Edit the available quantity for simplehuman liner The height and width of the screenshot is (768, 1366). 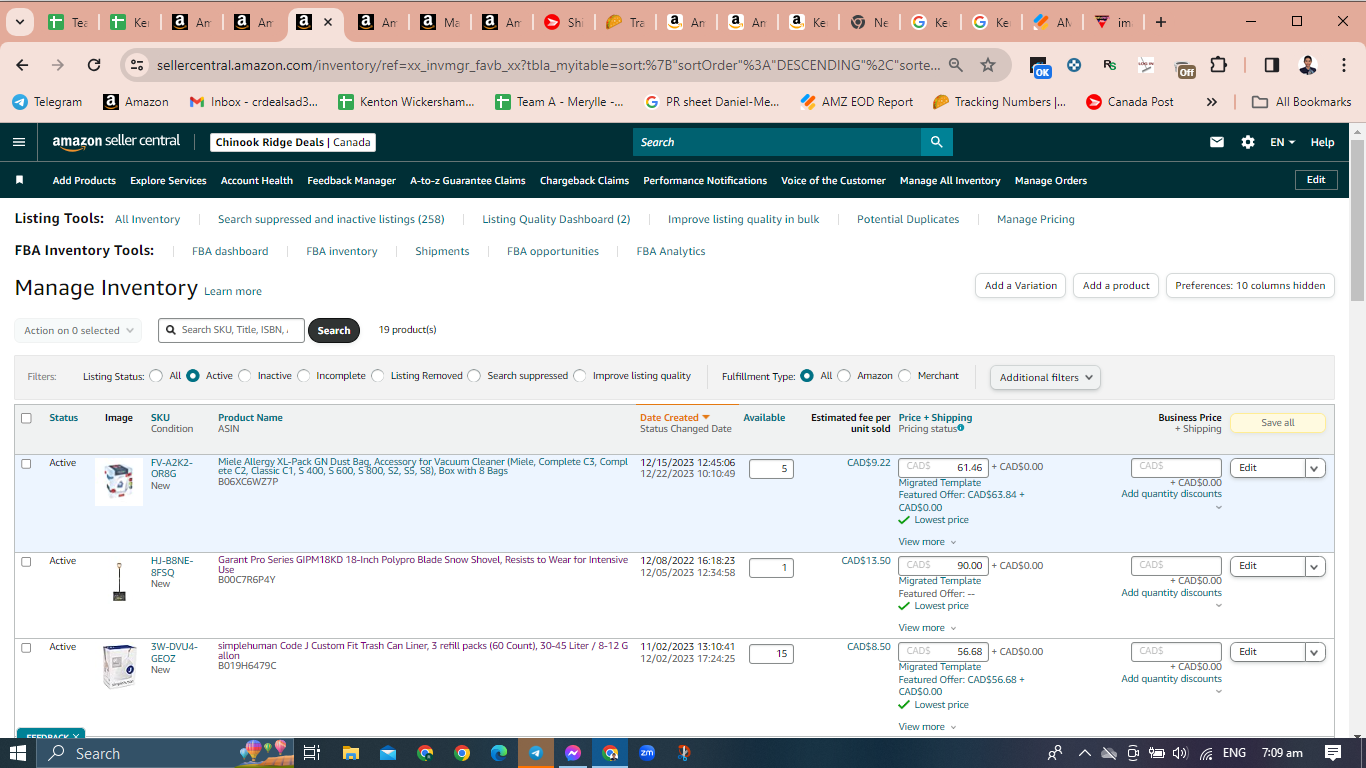pos(771,654)
